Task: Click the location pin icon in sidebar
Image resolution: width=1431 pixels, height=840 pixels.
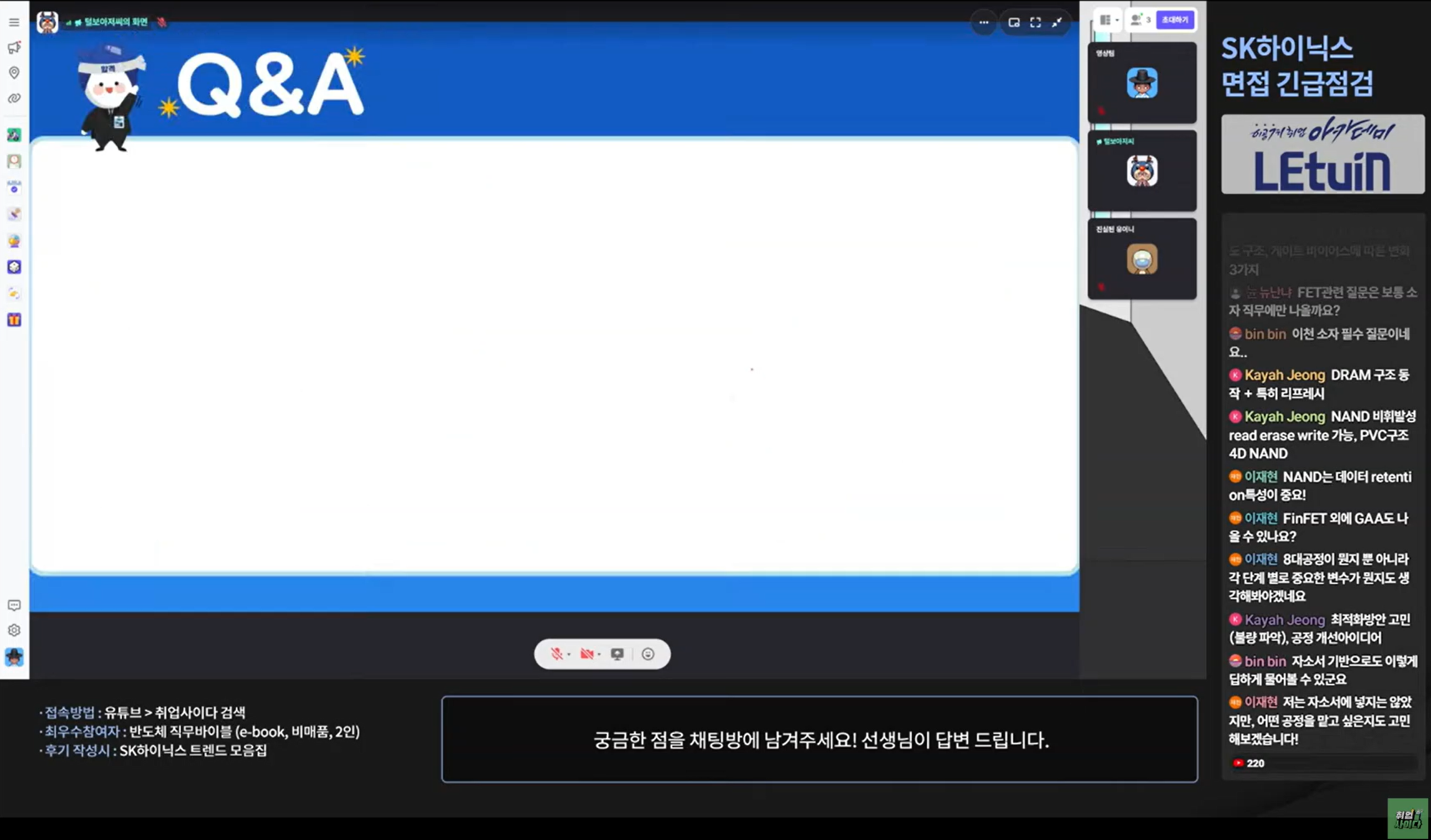Action: (x=14, y=72)
